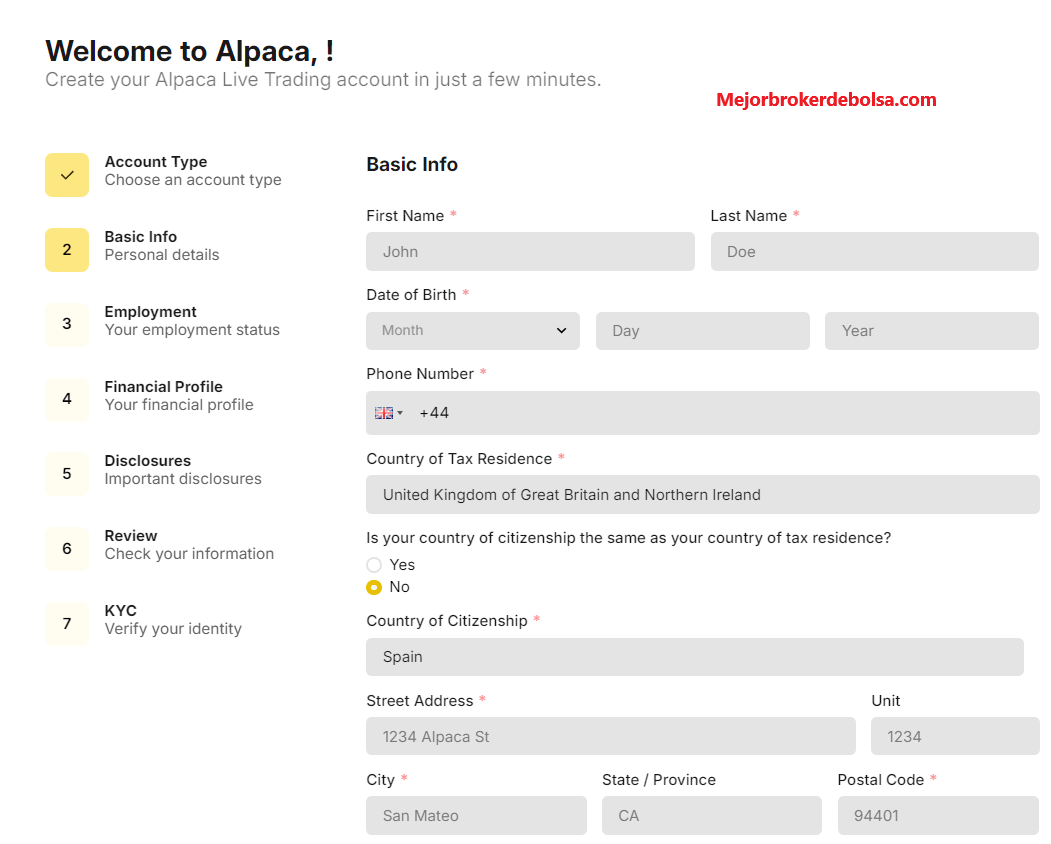
Task: Choose the No radio option
Action: tap(374, 587)
